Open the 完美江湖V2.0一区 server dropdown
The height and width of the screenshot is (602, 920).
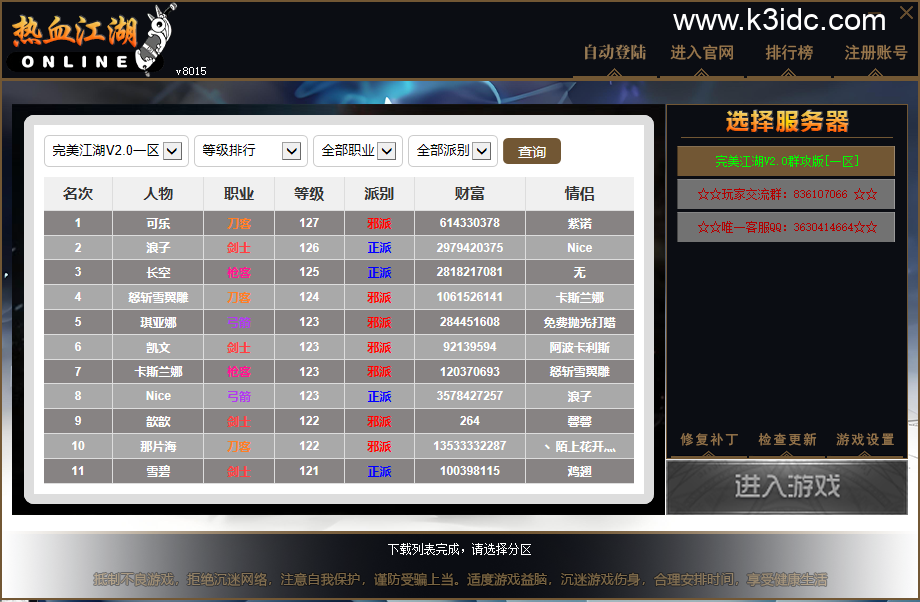click(115, 151)
